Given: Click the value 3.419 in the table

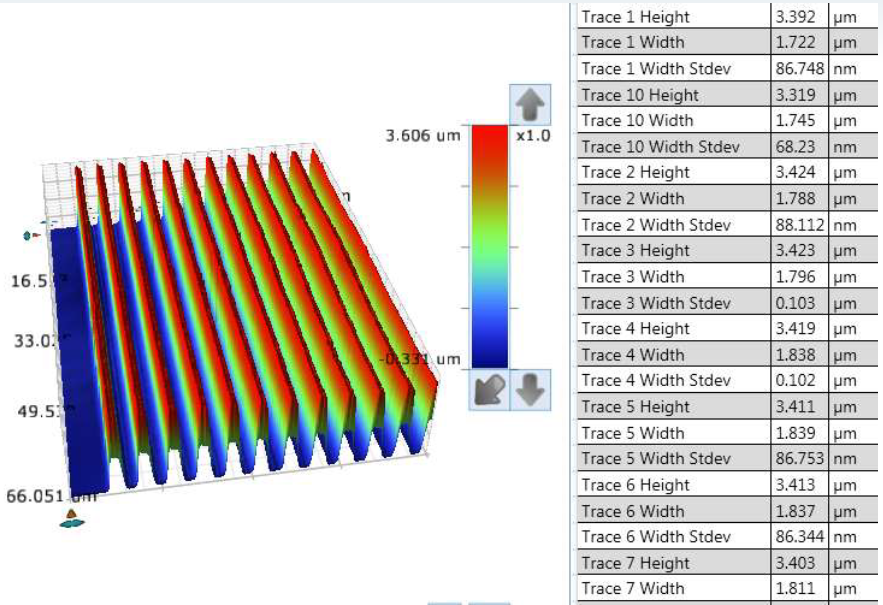Looking at the screenshot, I should coord(795,329).
